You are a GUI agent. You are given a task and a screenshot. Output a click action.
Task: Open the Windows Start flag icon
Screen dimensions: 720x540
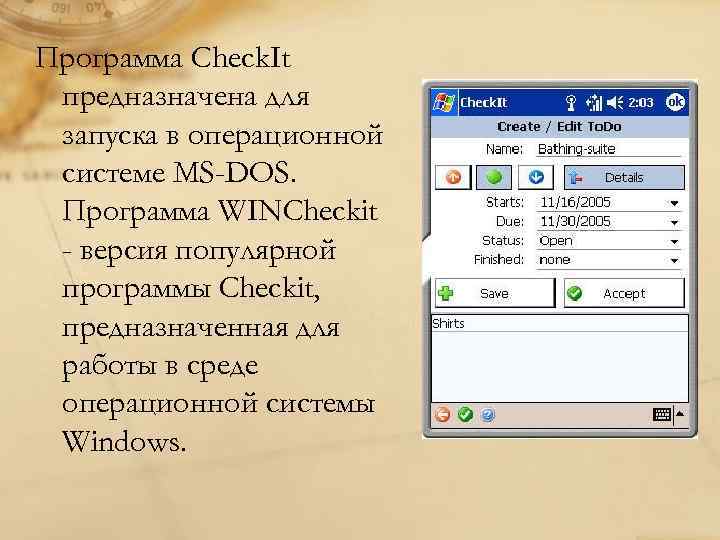point(444,102)
